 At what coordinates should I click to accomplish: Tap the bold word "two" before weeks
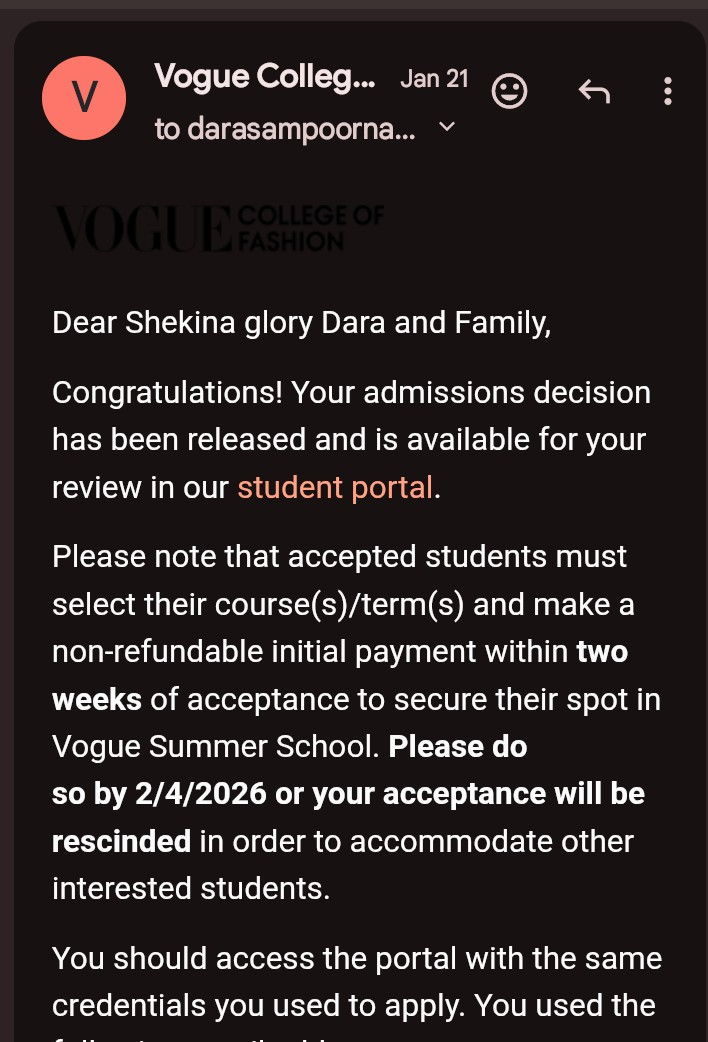tap(602, 652)
